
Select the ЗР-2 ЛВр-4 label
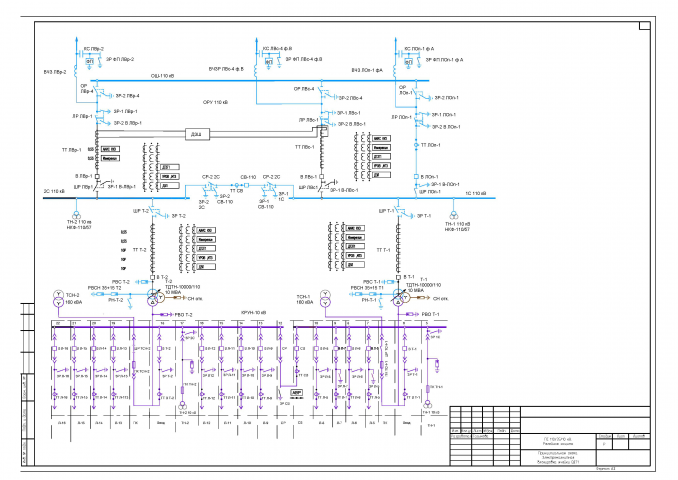[x=128, y=96]
